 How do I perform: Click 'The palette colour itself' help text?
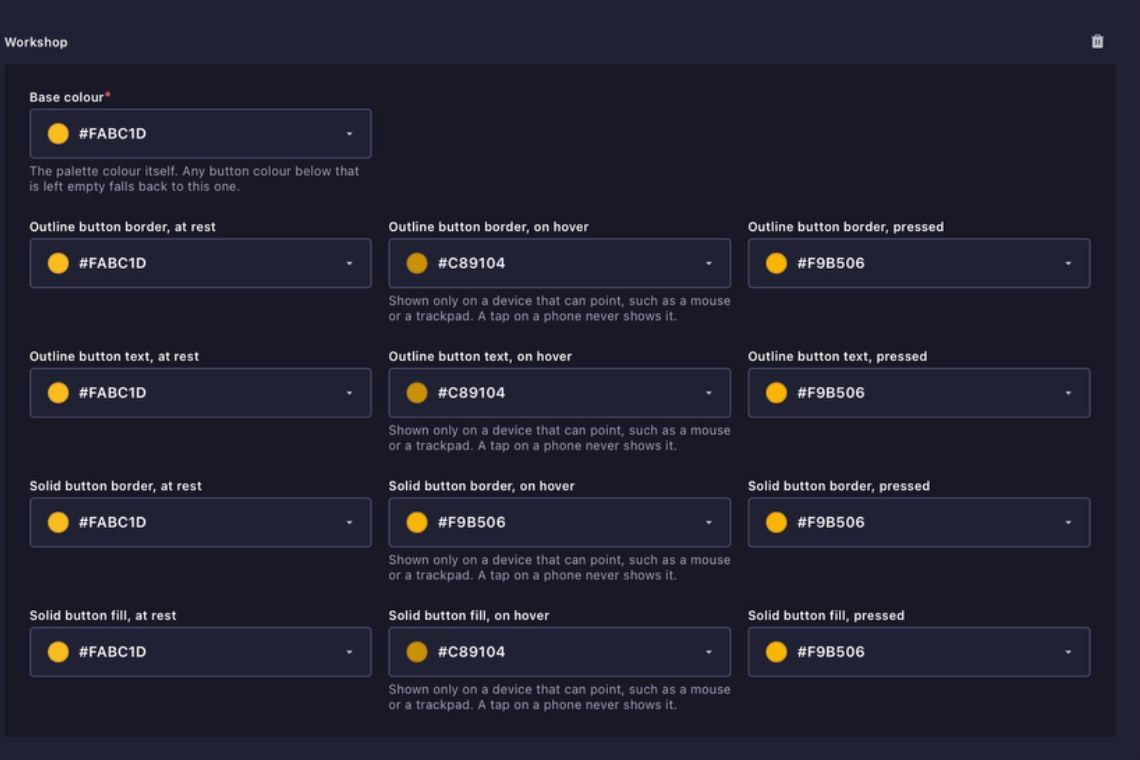tap(194, 179)
